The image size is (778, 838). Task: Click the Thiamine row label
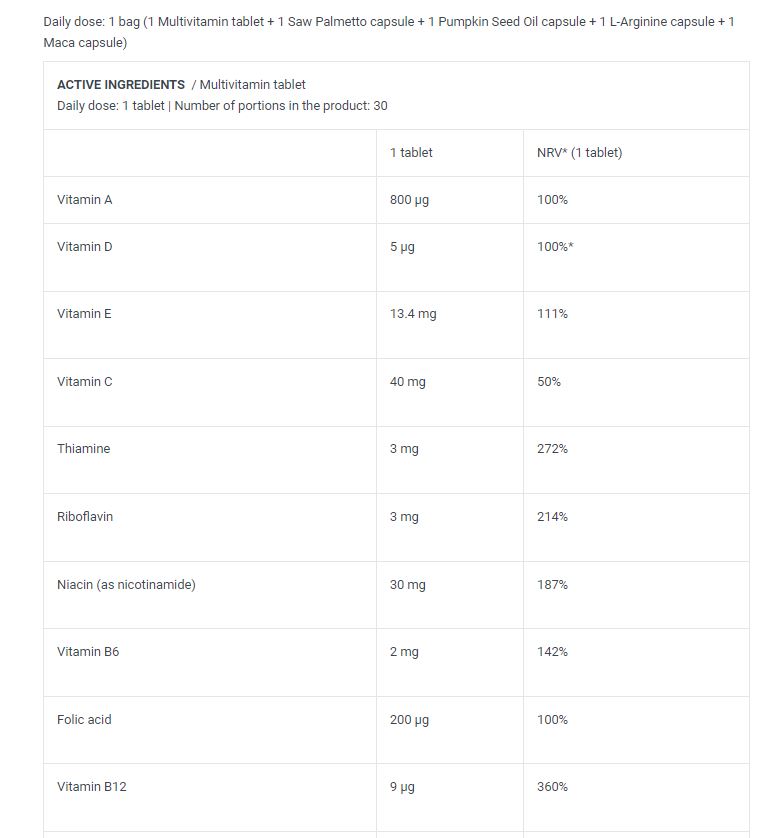83,449
